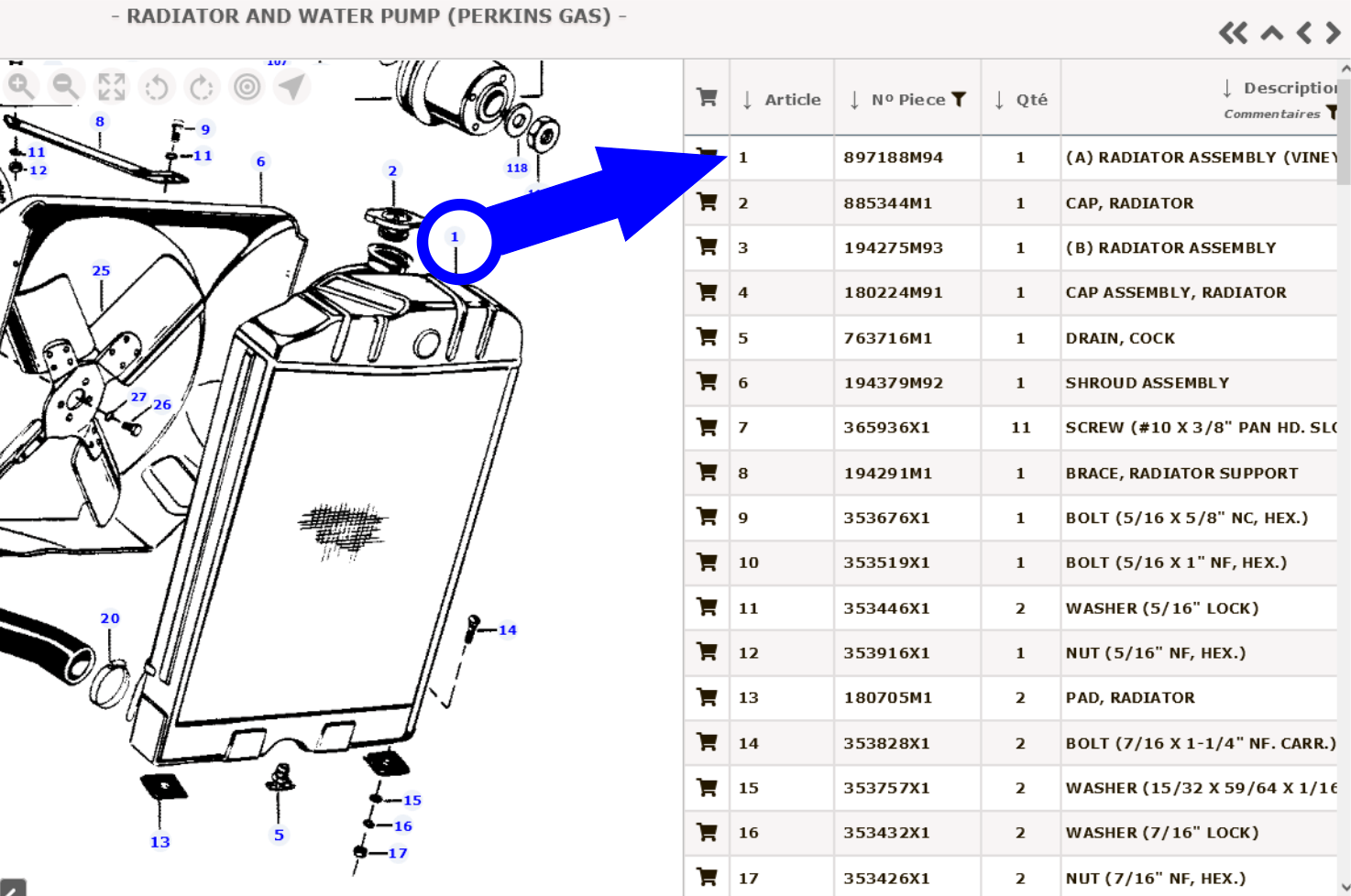
Task: Sort the Description column with its arrow
Action: 1227,88
